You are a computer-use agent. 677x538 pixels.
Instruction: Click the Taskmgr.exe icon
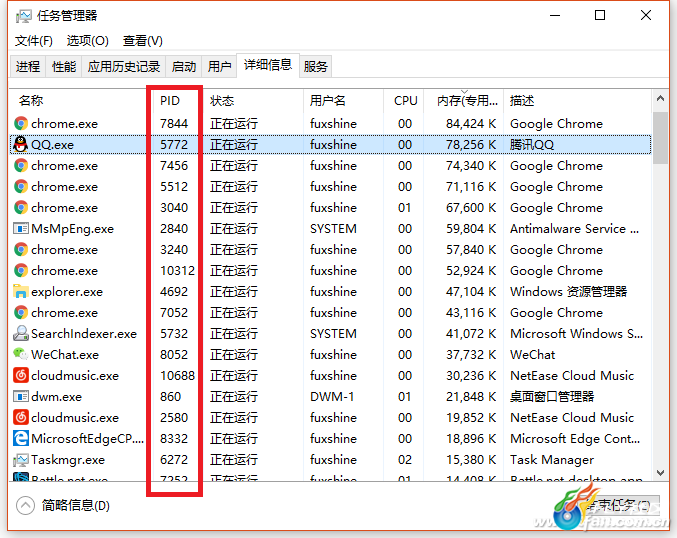(21, 459)
